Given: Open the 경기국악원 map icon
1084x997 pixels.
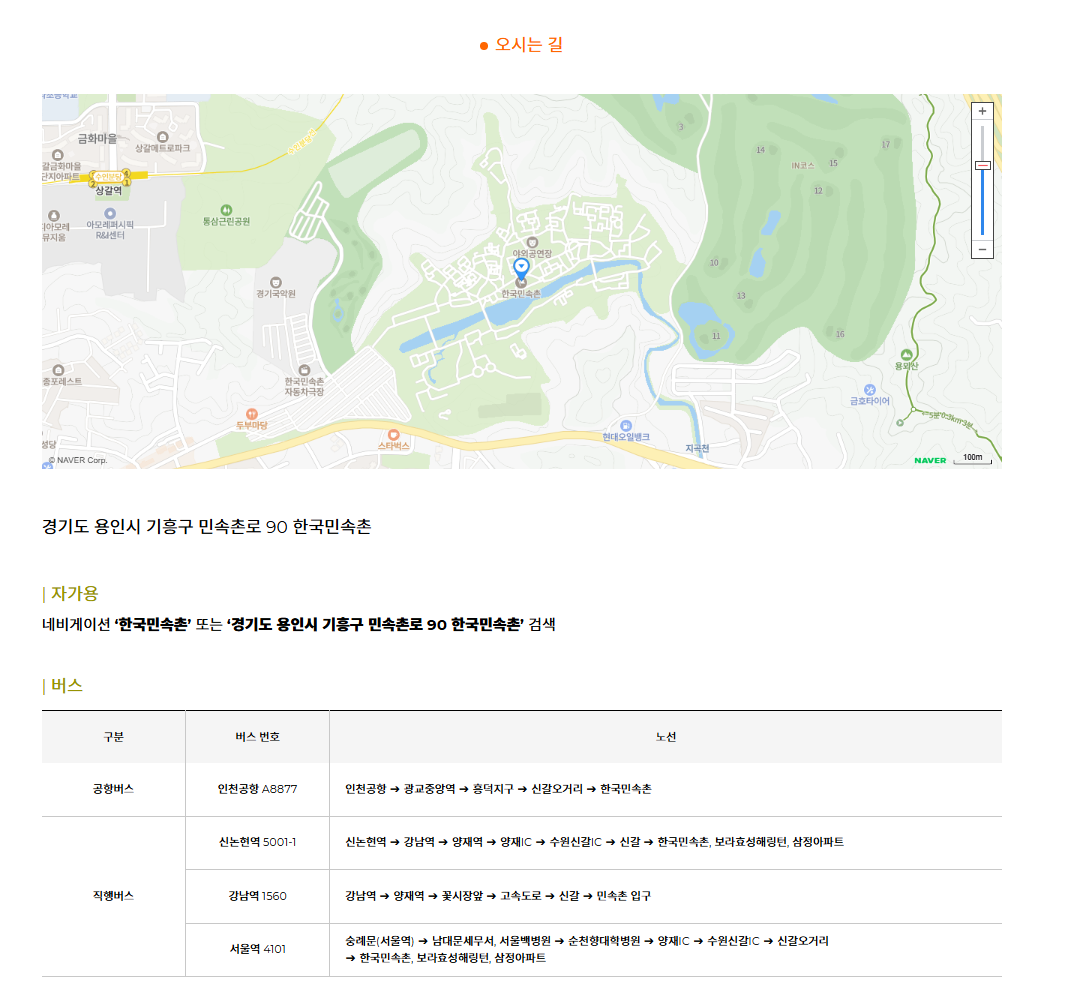Looking at the screenshot, I should click(x=276, y=283).
